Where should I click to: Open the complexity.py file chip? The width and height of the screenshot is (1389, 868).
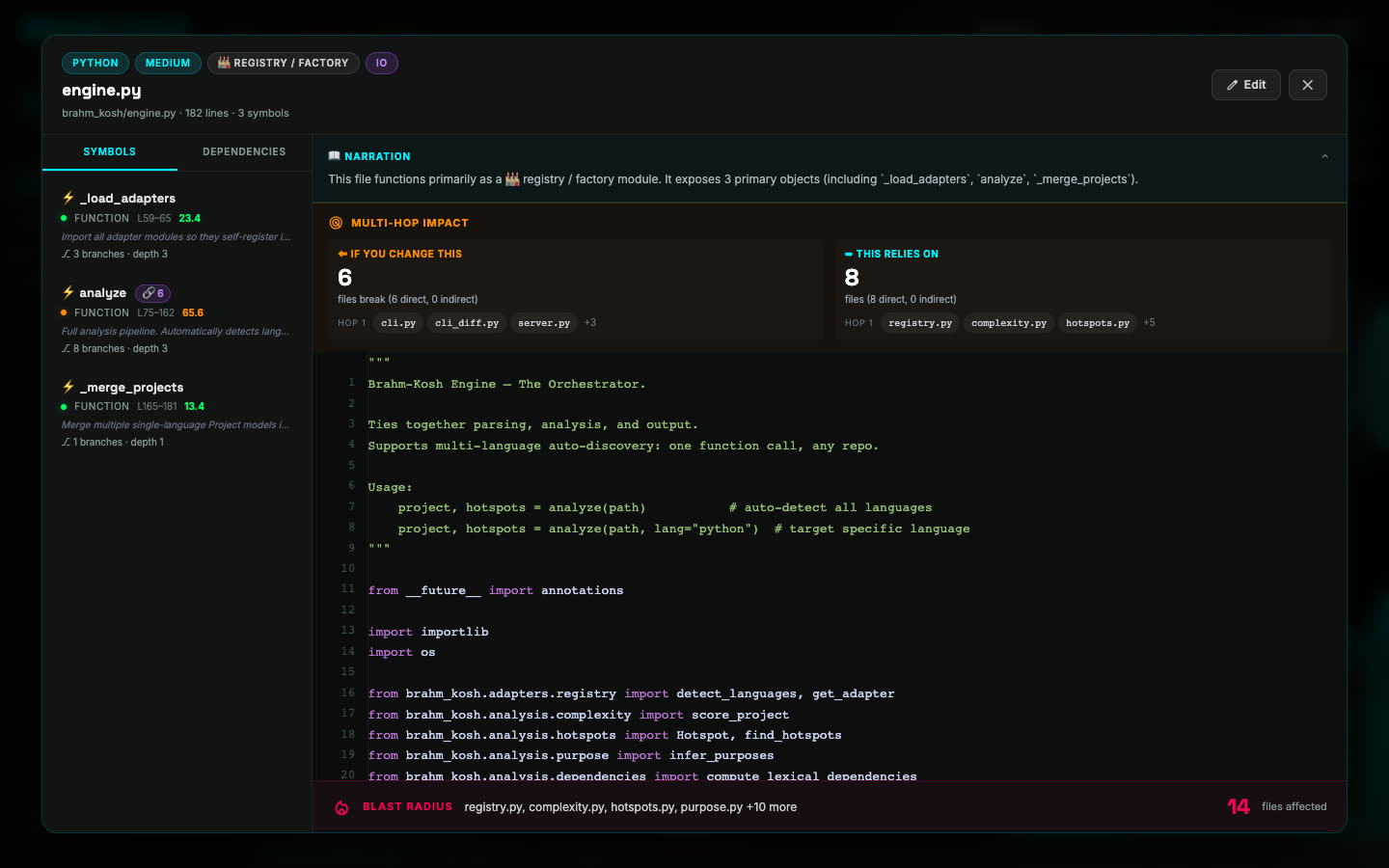(x=1009, y=323)
